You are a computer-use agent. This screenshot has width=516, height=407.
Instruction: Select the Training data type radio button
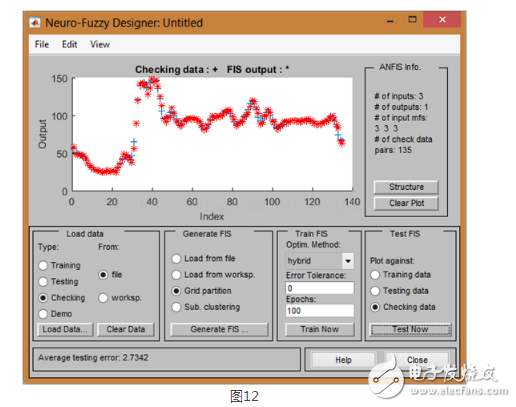tap(43, 266)
